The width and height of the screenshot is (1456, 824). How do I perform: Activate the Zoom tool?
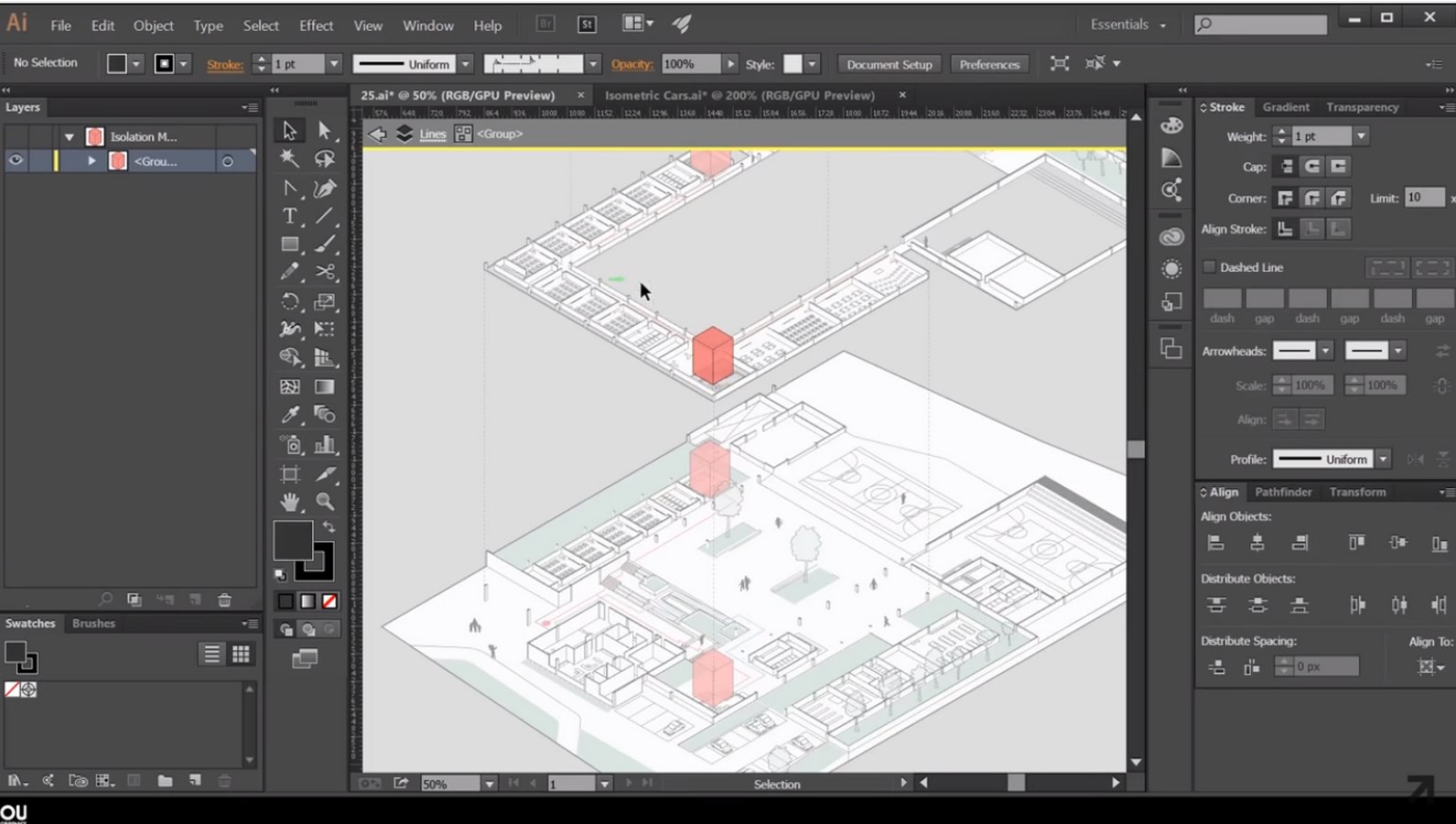[x=325, y=501]
